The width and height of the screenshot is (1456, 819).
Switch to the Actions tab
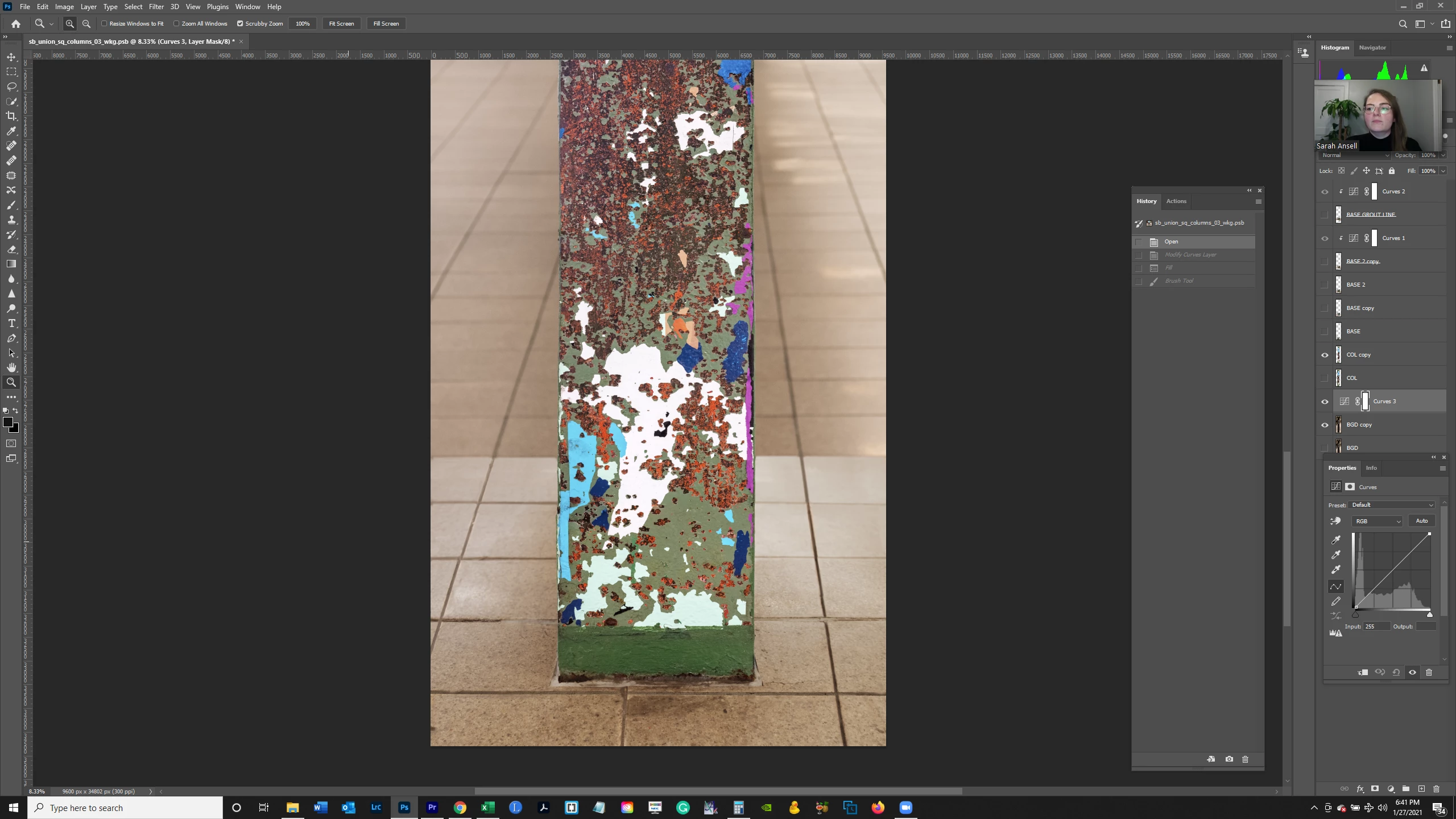[x=1176, y=201]
